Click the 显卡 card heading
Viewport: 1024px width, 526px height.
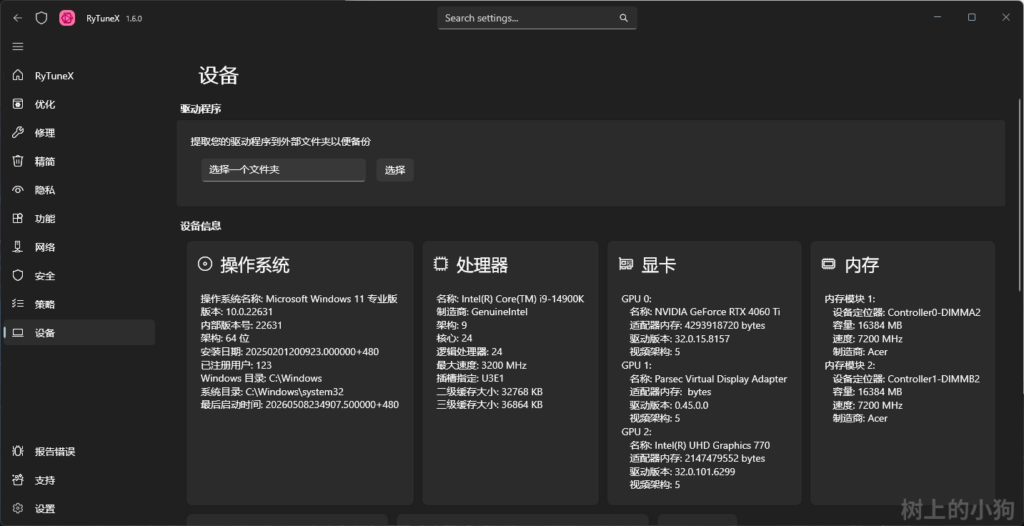[x=658, y=265]
